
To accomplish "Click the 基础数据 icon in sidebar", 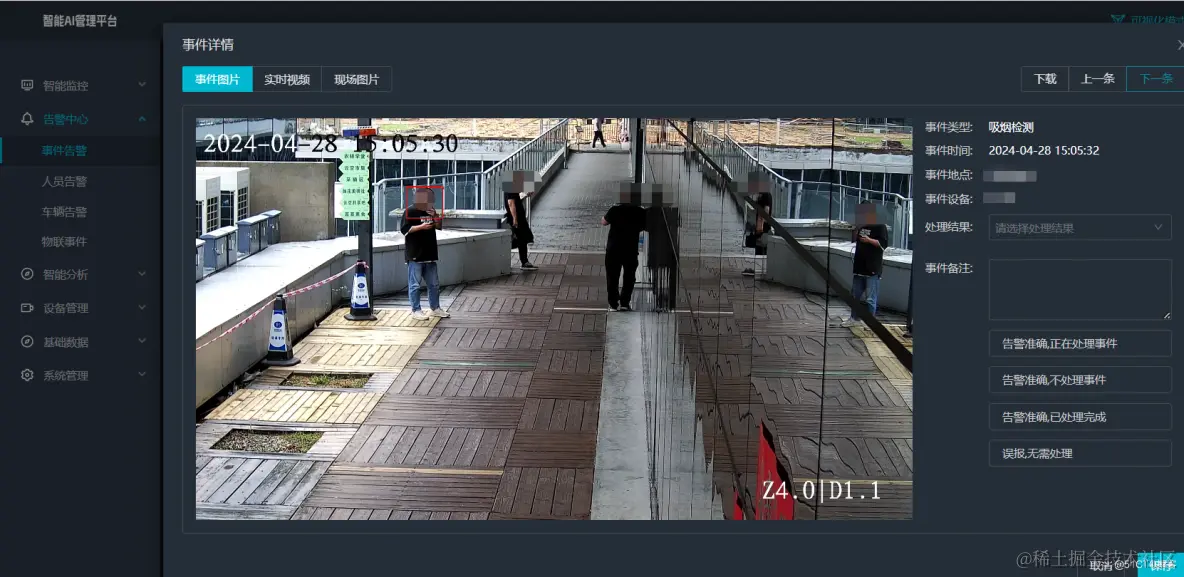I will pos(27,341).
